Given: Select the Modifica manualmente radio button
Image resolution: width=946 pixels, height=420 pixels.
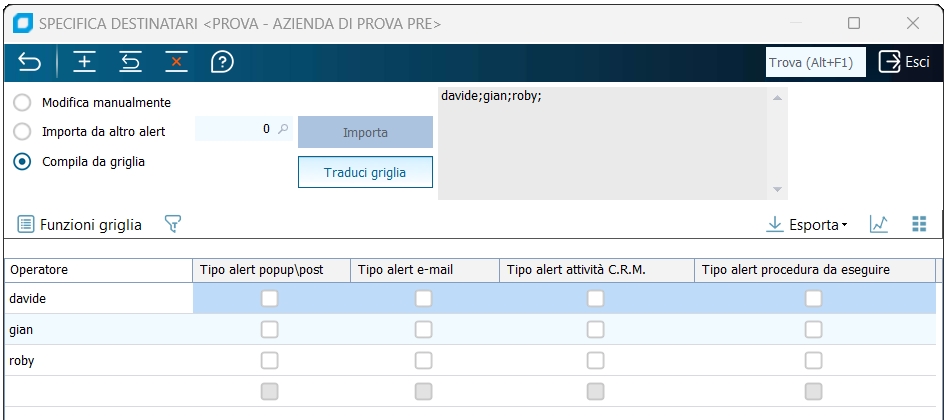Looking at the screenshot, I should click(x=22, y=103).
